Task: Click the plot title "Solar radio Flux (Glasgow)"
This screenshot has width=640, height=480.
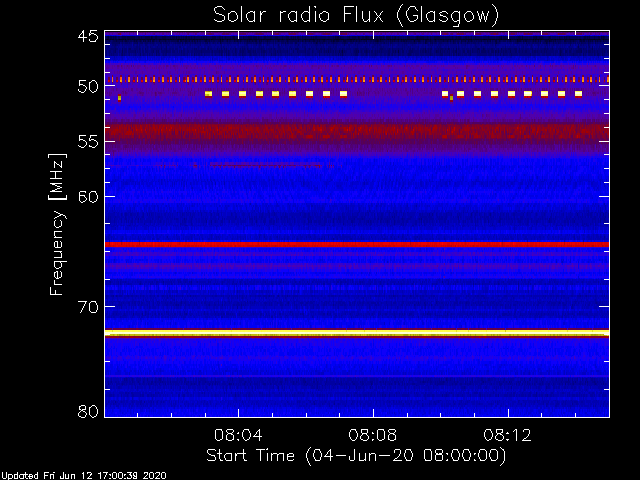Action: point(356,16)
